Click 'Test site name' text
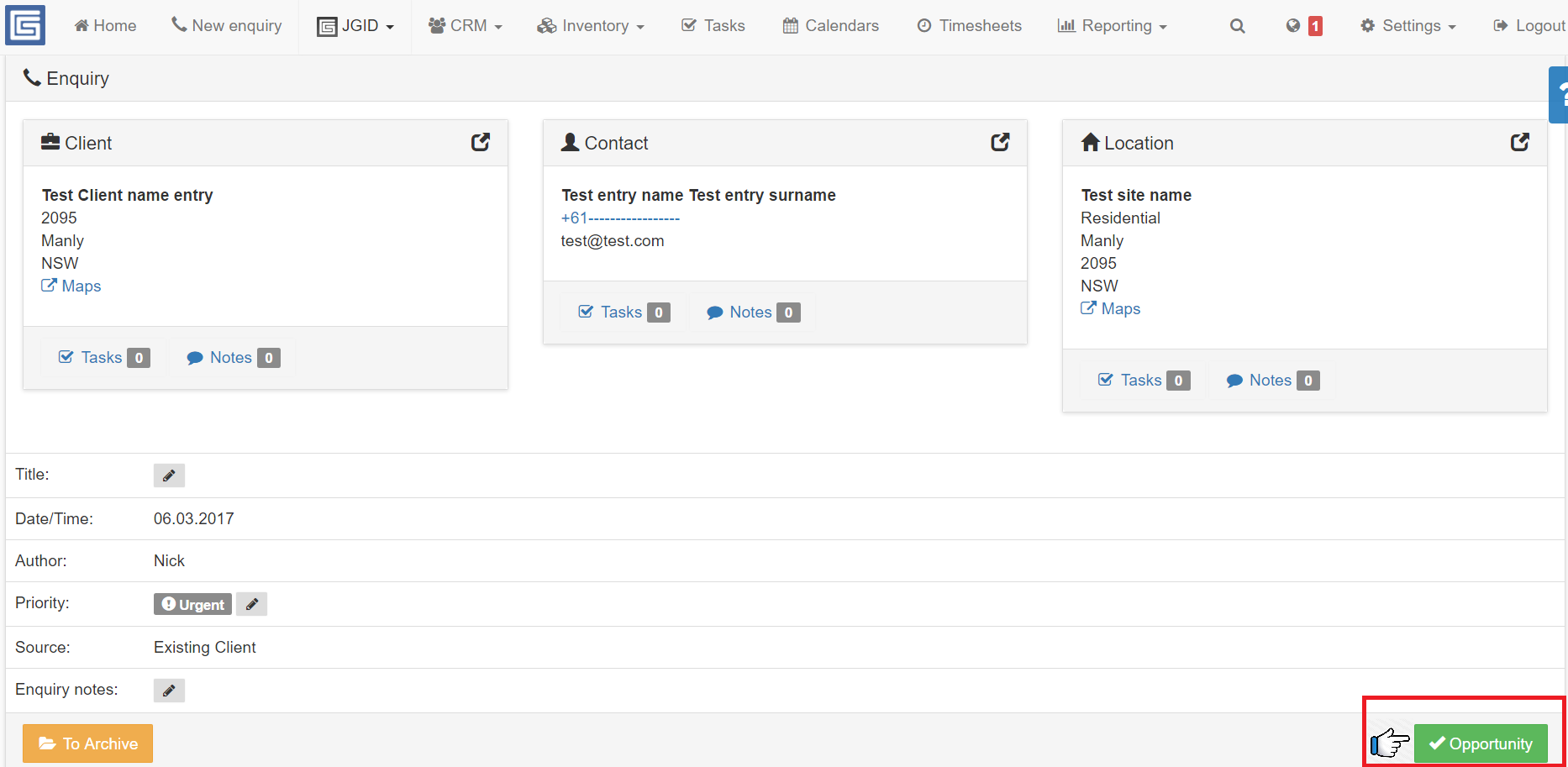The width and height of the screenshot is (1568, 767). pyautogui.click(x=1136, y=195)
